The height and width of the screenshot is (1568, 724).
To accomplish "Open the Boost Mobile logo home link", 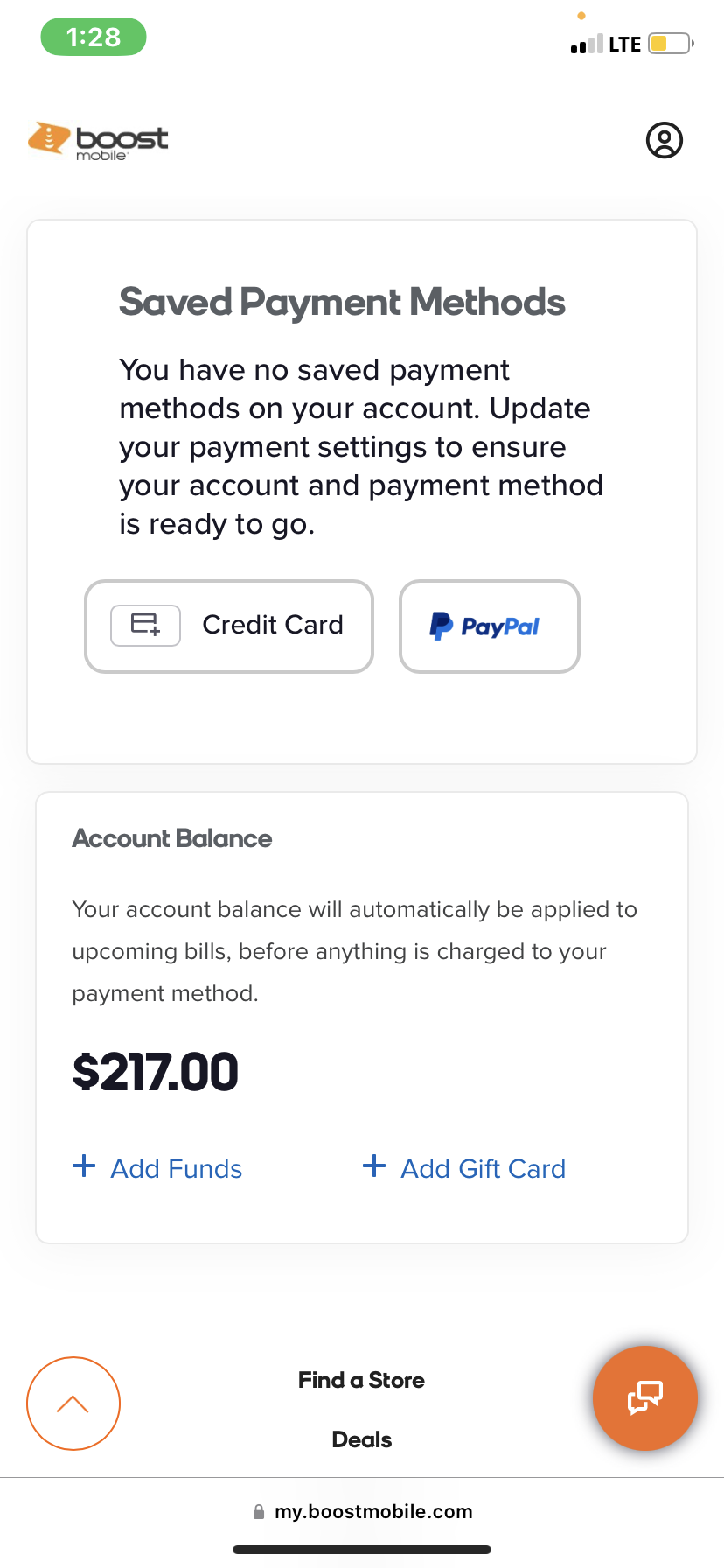I will coord(98,140).
